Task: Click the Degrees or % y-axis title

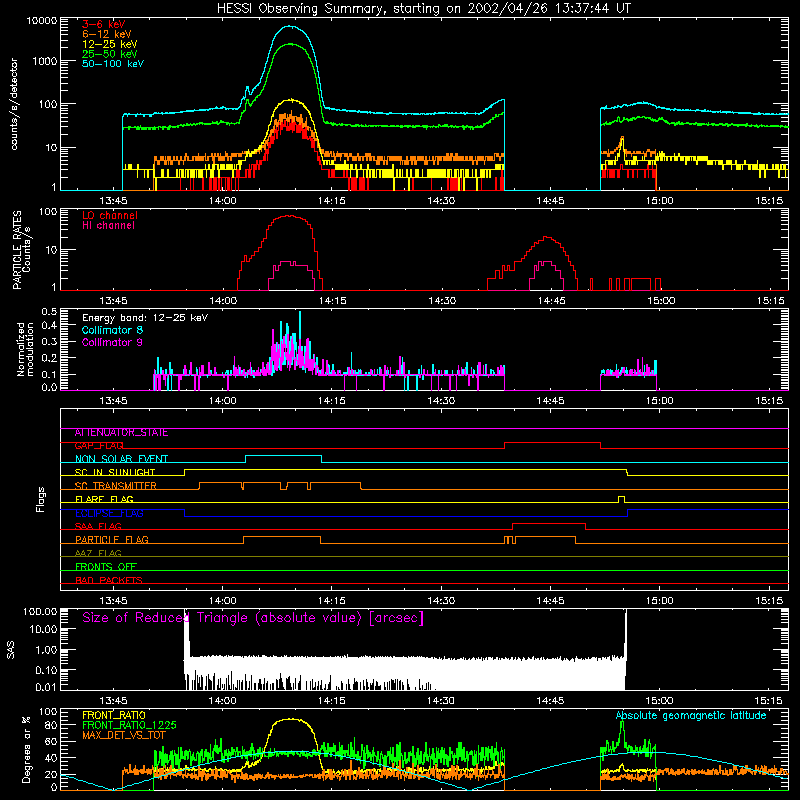Action: 26,749
